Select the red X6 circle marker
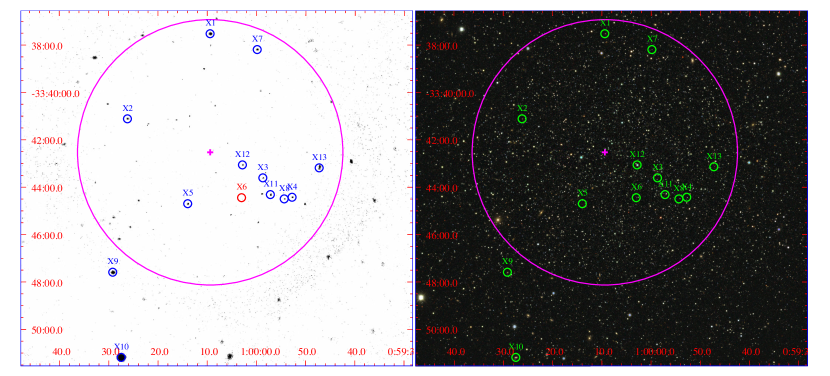The width and height of the screenshot is (830, 376). point(241,198)
